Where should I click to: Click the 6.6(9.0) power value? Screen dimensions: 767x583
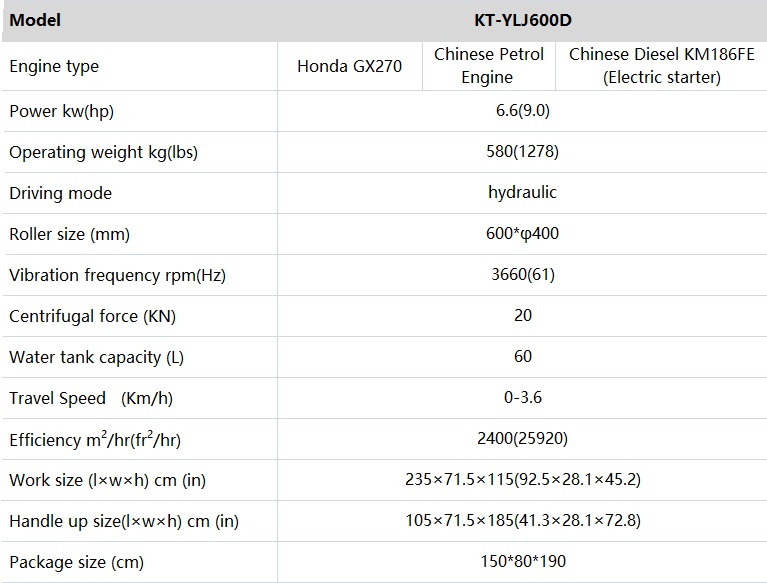click(x=522, y=111)
